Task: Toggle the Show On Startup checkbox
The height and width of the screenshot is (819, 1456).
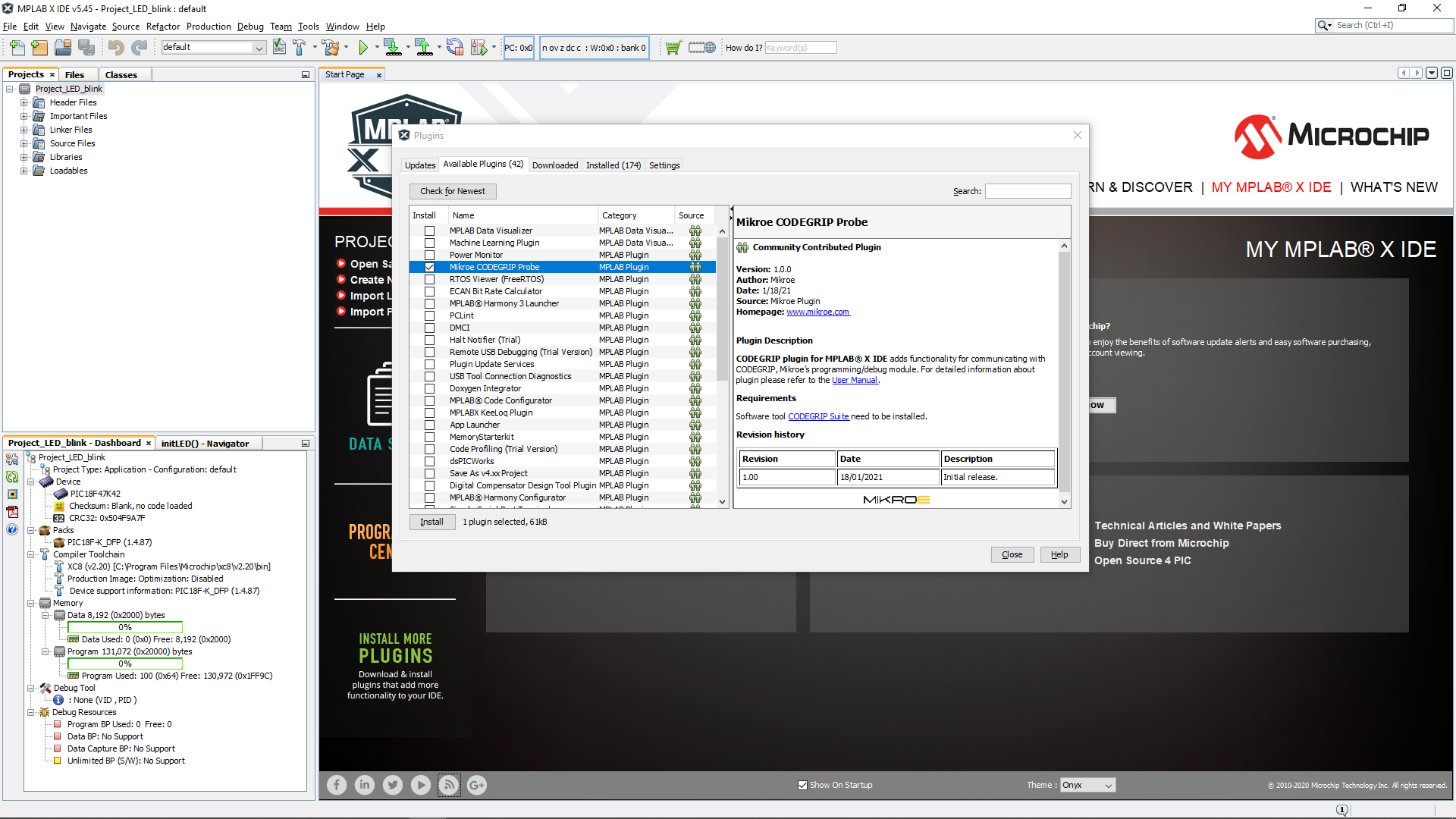Action: click(802, 785)
